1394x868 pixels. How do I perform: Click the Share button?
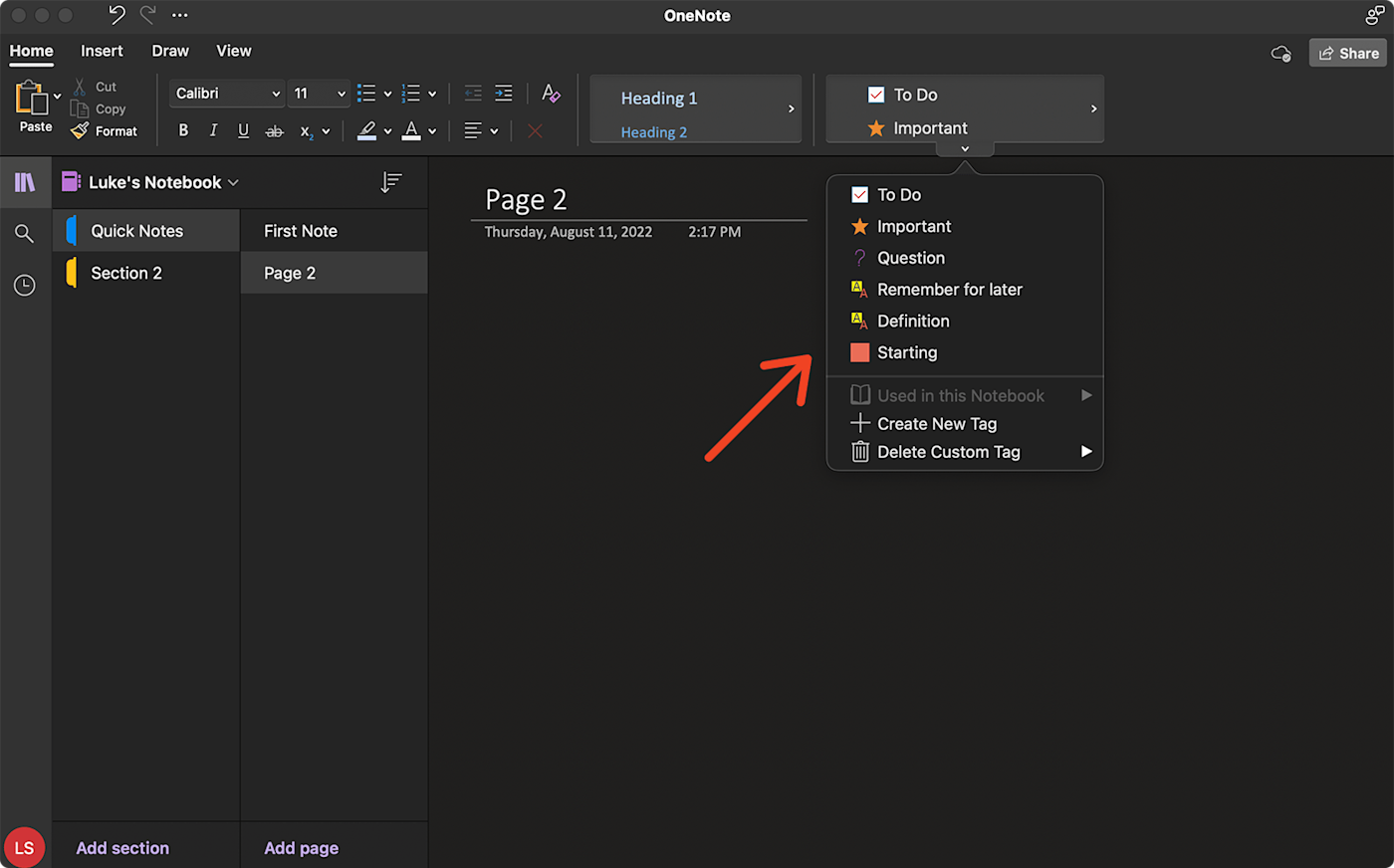[1348, 53]
